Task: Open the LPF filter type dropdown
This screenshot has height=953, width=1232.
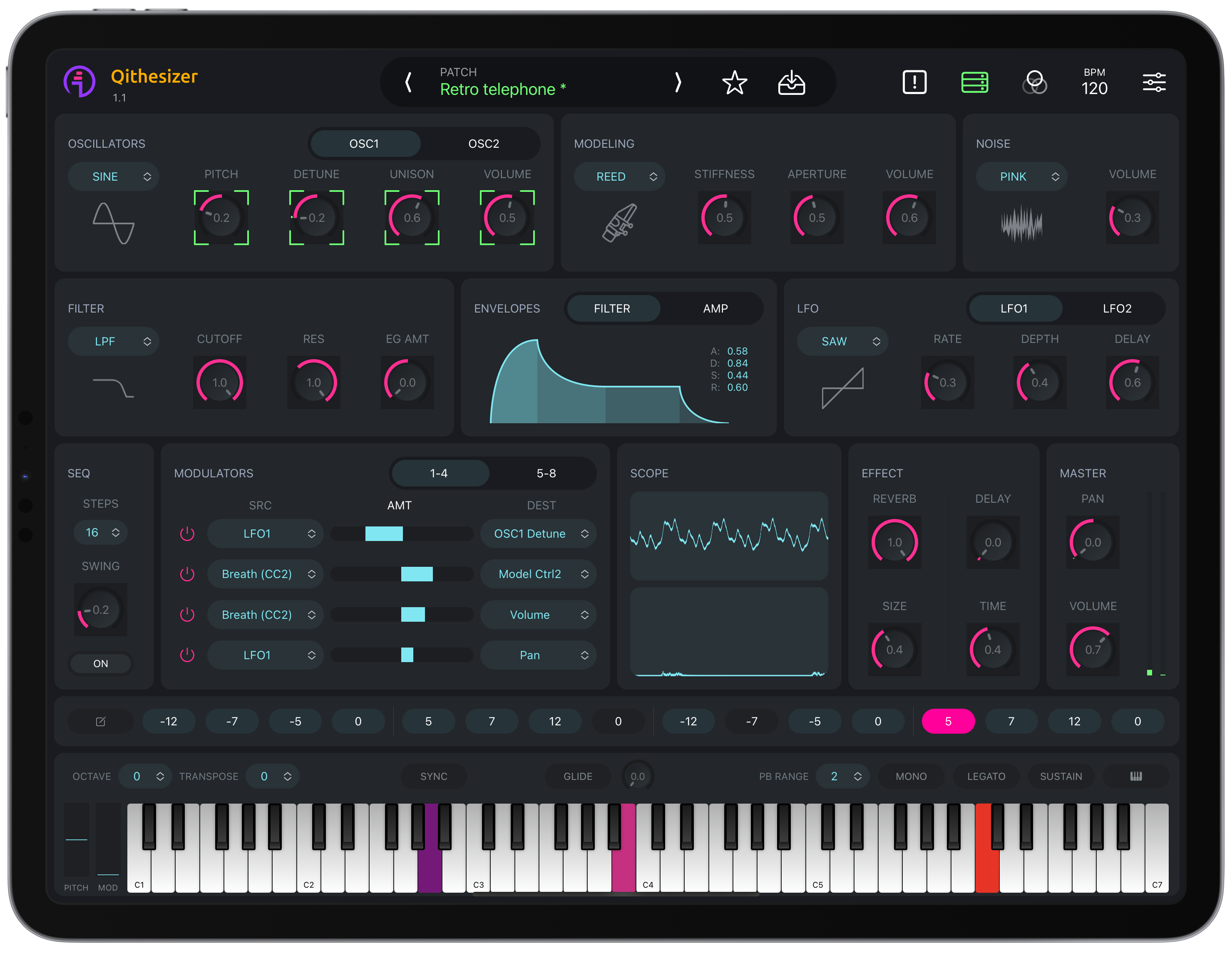Action: (x=113, y=341)
